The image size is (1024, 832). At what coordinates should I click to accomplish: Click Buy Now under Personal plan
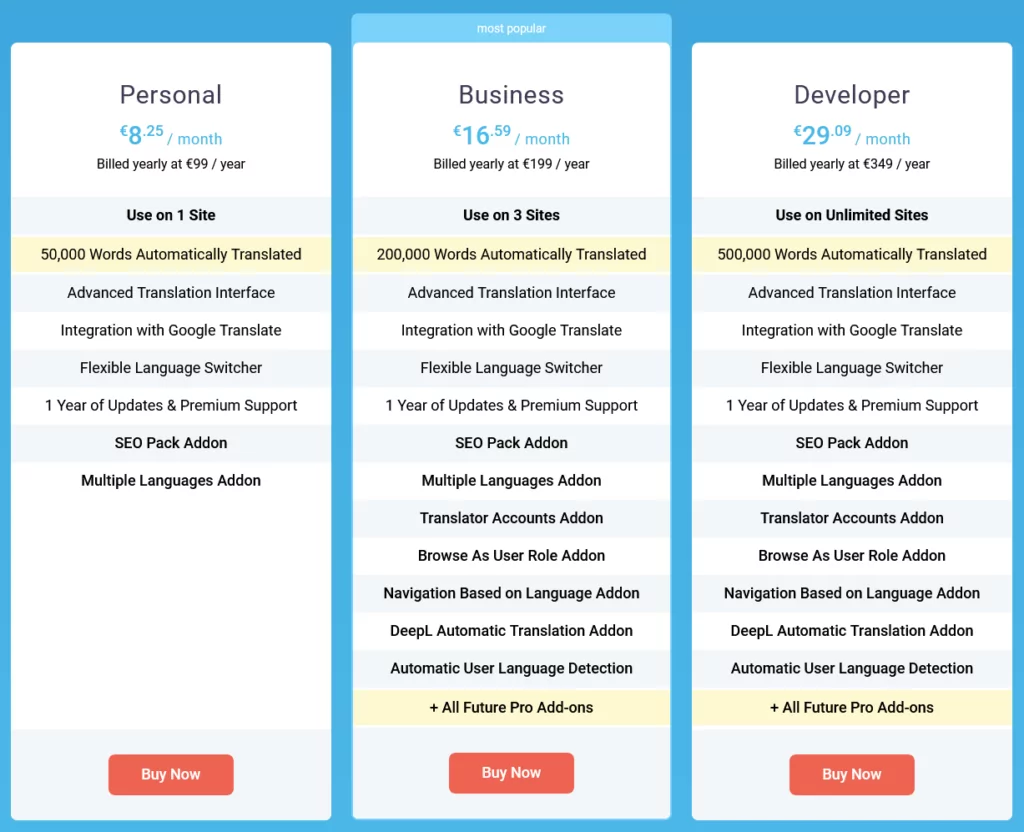171,774
